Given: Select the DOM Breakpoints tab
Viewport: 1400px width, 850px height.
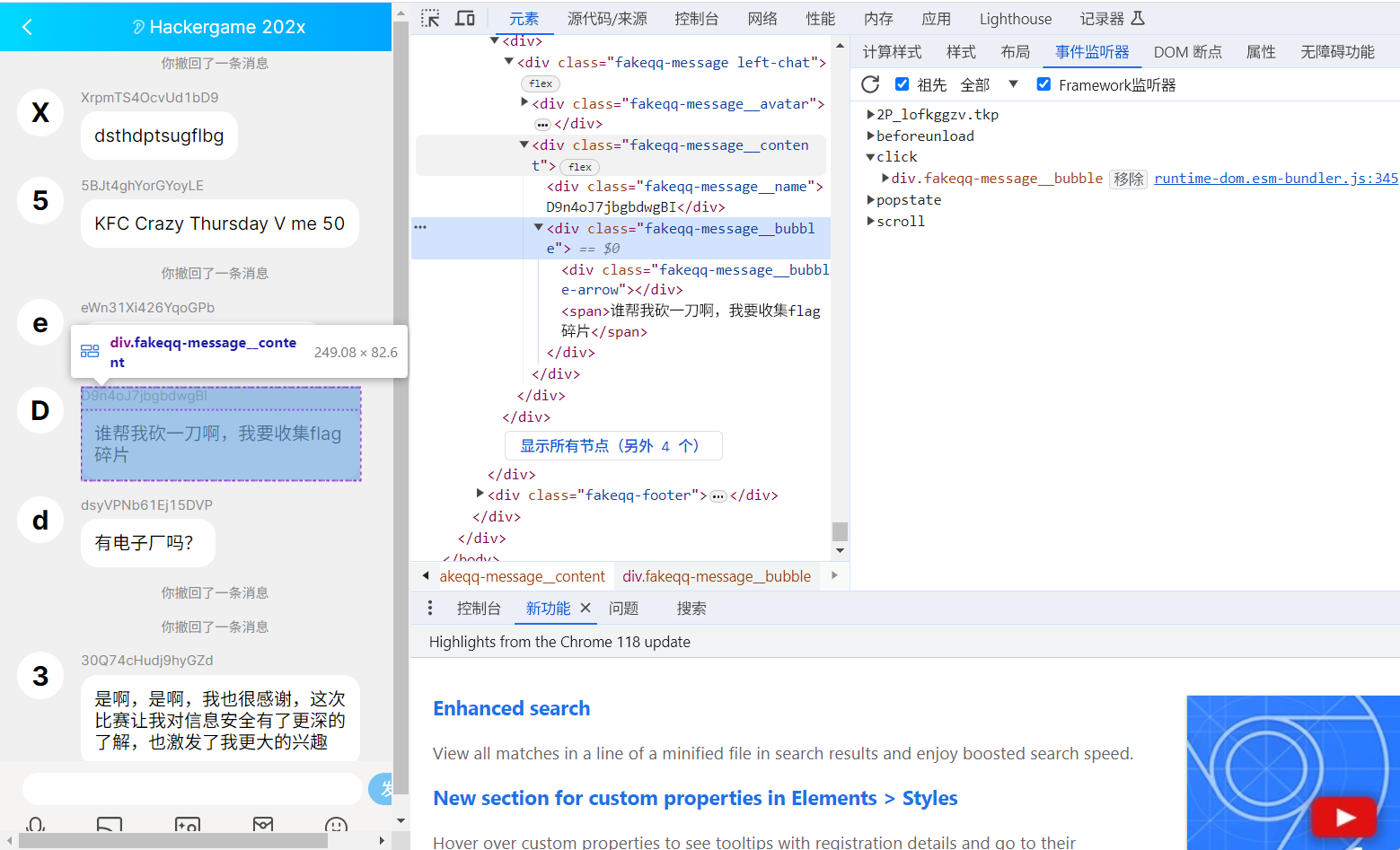Looking at the screenshot, I should (x=1187, y=52).
